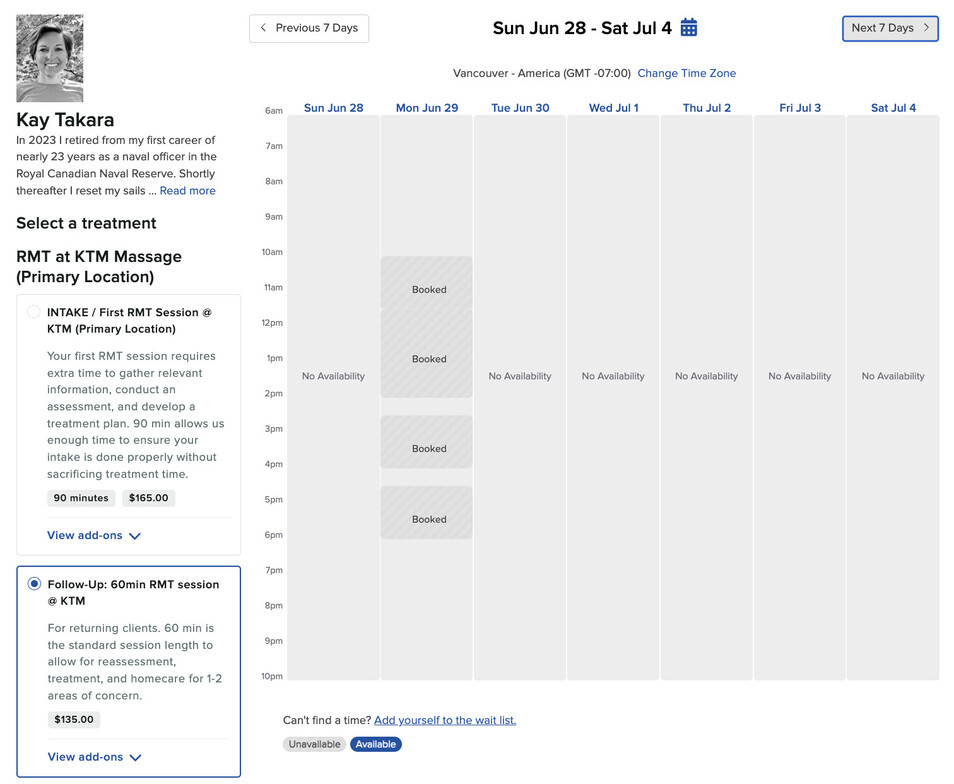Click Read more in Kay's bio
Image resolution: width=954 pixels, height=784 pixels.
pyautogui.click(x=187, y=190)
